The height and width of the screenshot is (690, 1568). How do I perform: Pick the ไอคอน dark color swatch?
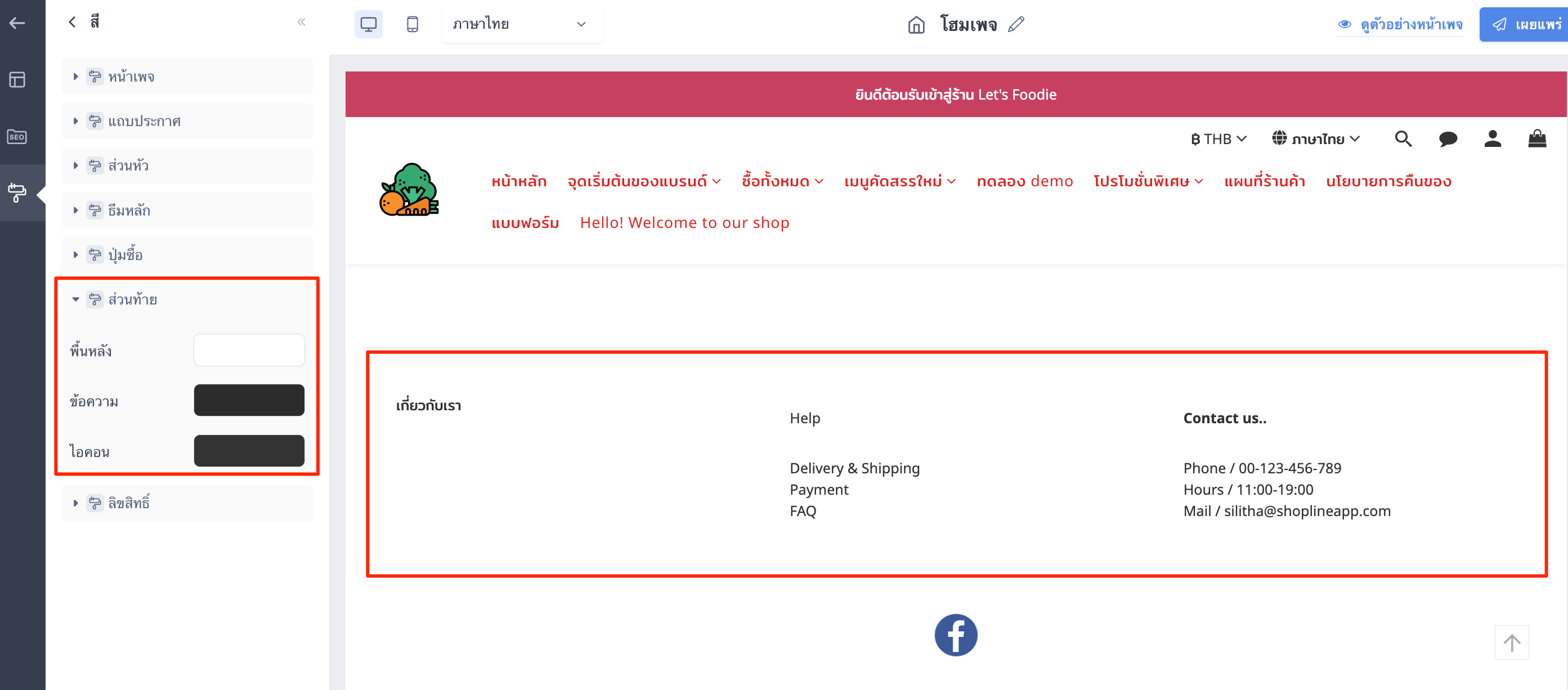click(249, 451)
